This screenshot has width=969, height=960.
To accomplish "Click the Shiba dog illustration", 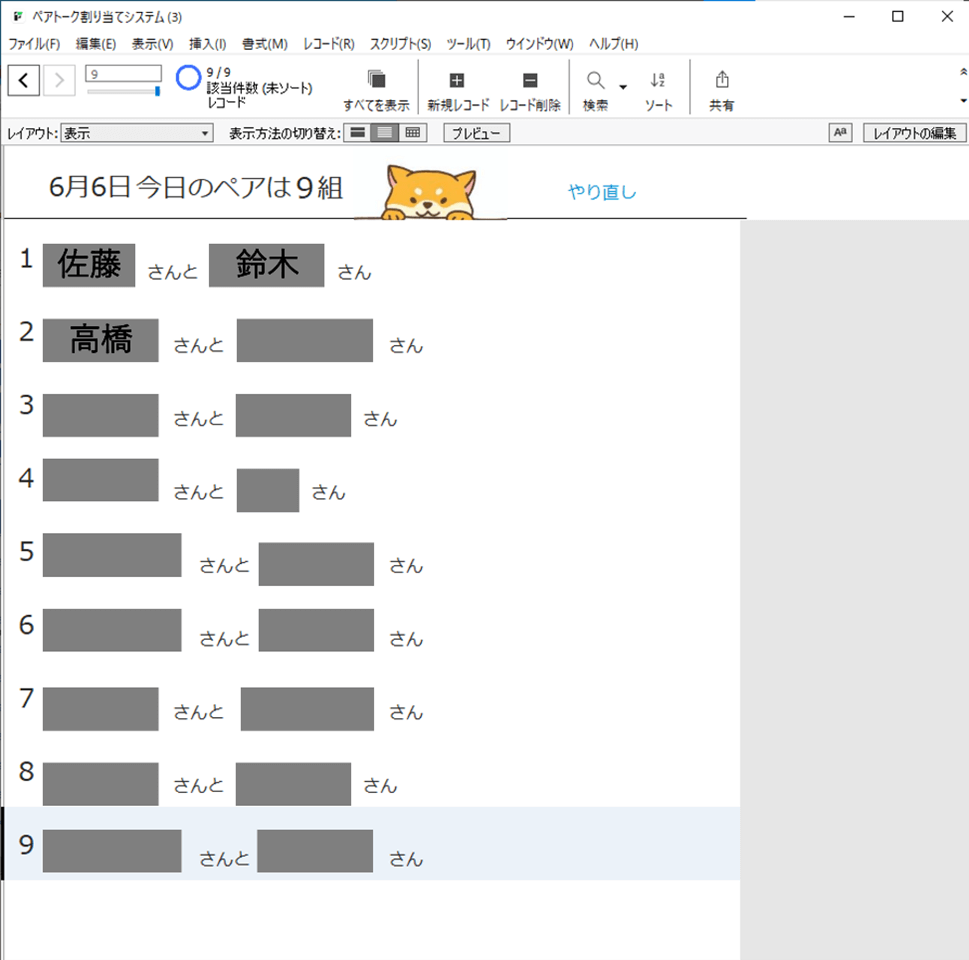I will tap(430, 192).
